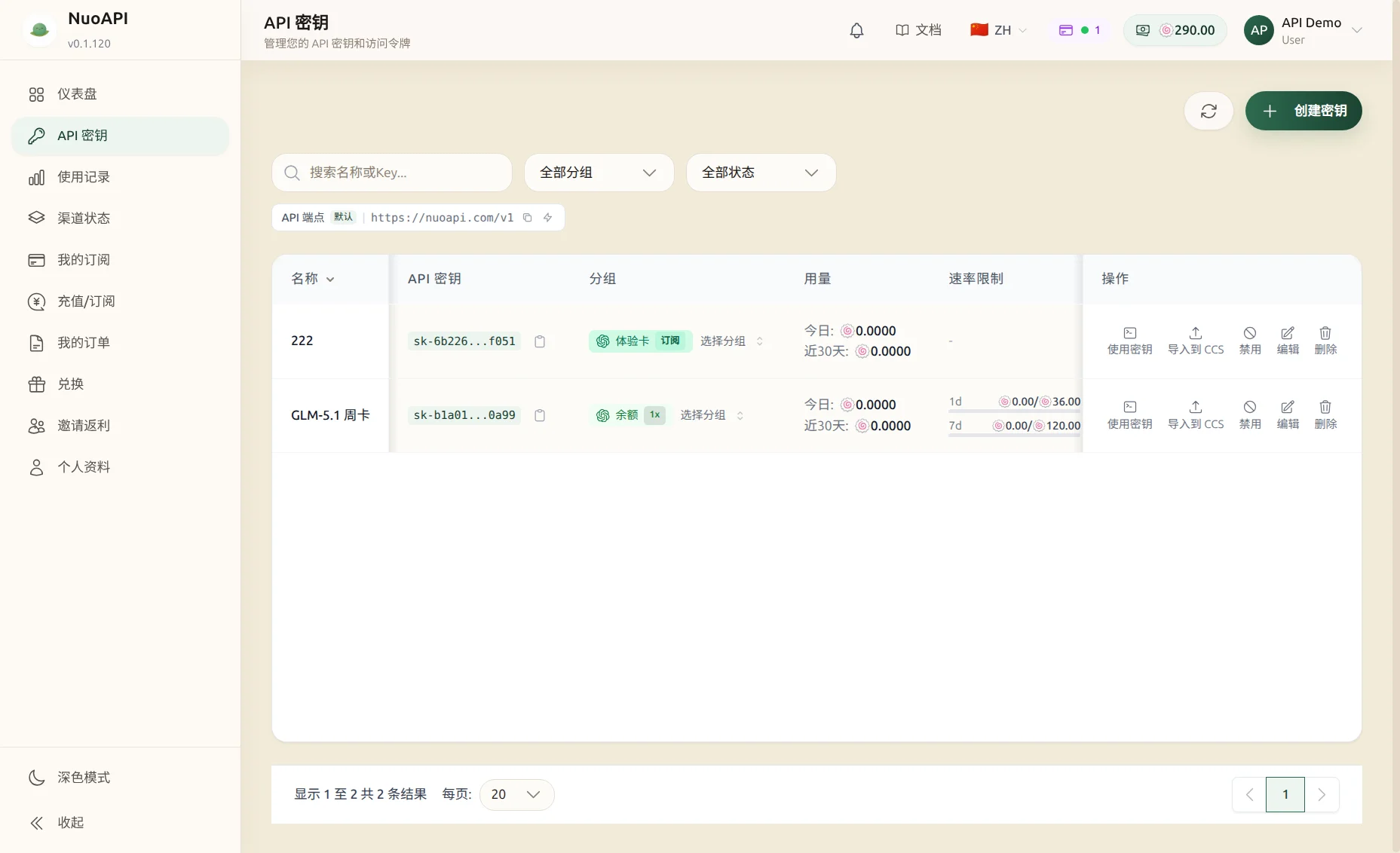This screenshot has width=1400, height=853.
Task: Open the 仪表盘 sidebar item
Action: [x=120, y=94]
